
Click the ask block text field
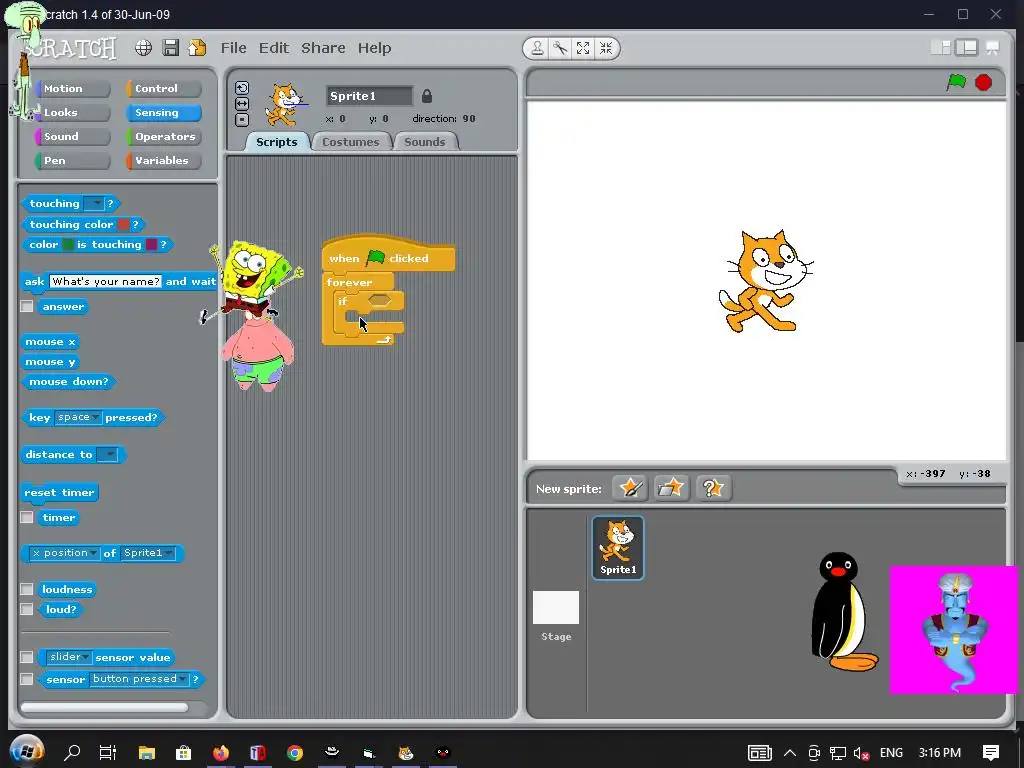[x=106, y=281]
